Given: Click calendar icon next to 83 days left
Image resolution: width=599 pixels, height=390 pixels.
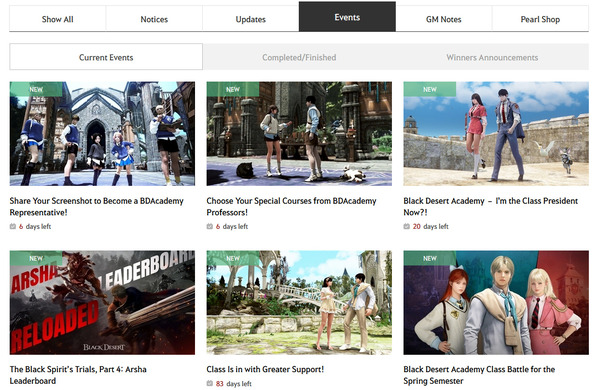Looking at the screenshot, I should pyautogui.click(x=210, y=383).
